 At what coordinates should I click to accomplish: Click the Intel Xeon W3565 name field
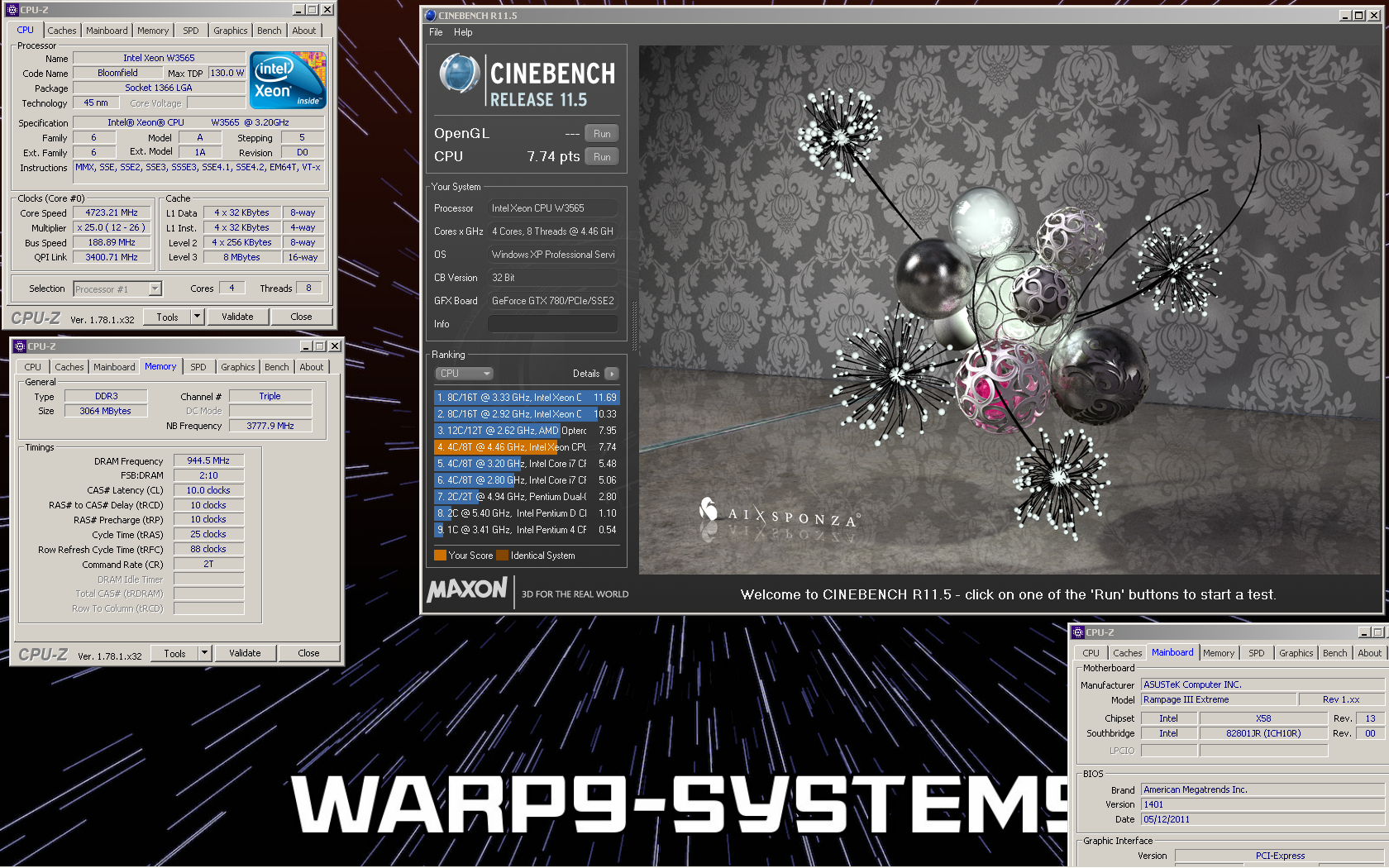click(159, 58)
